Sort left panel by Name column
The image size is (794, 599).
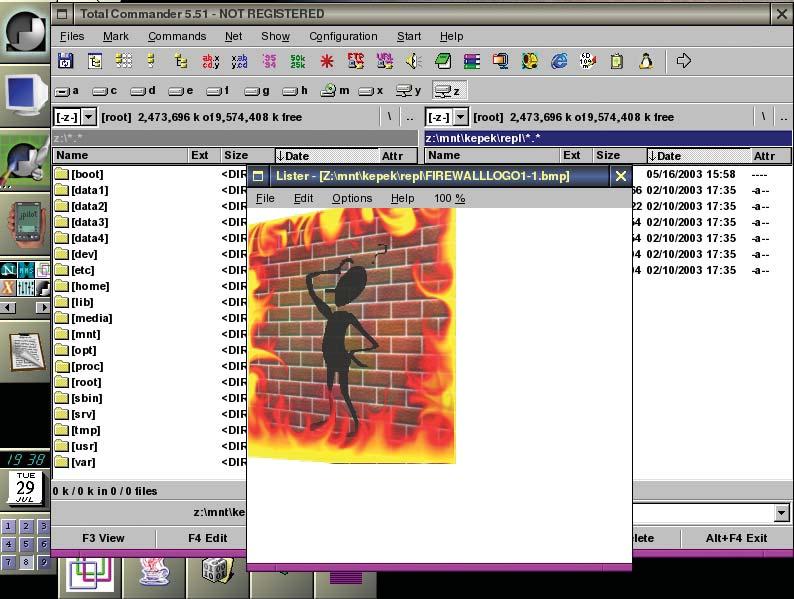click(x=120, y=155)
